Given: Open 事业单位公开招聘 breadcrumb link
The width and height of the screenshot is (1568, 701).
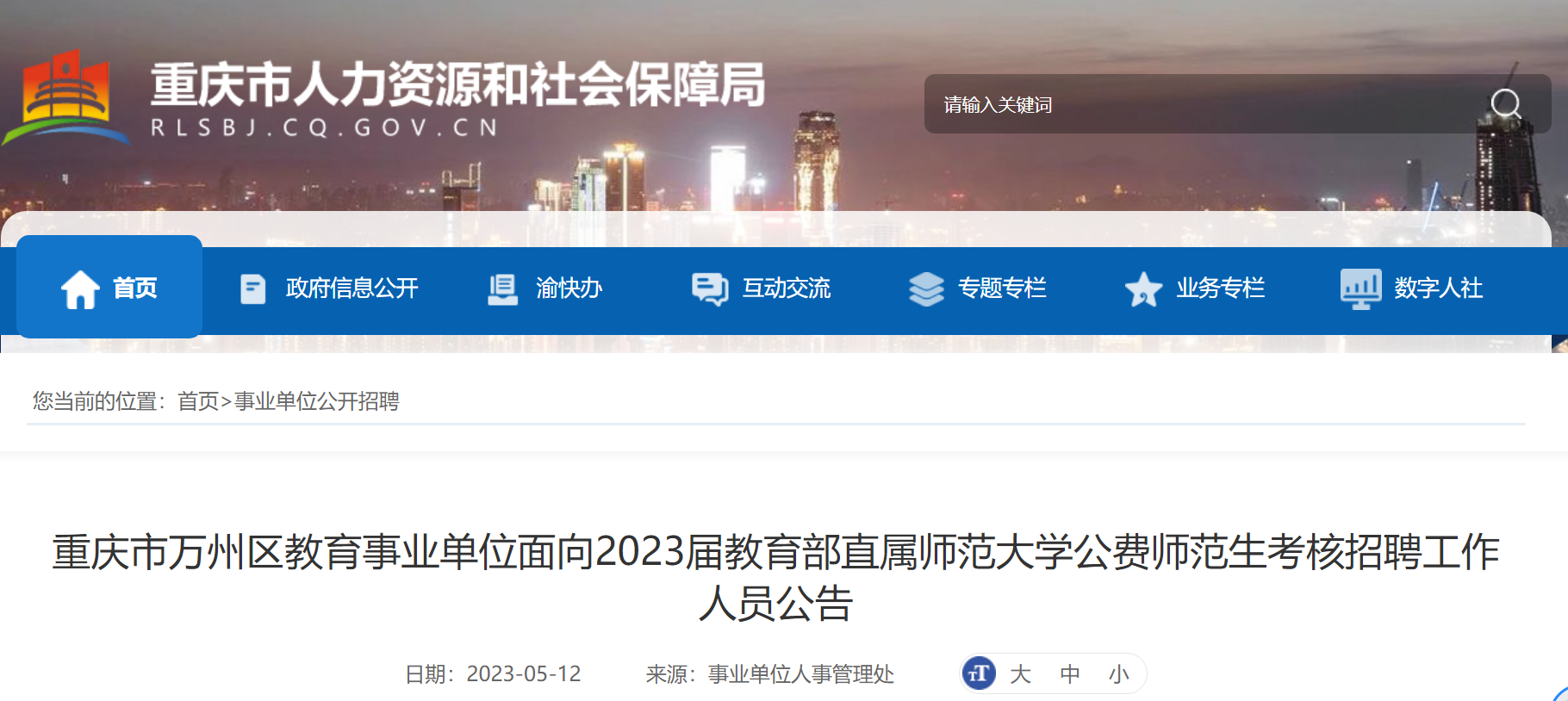Looking at the screenshot, I should click(x=317, y=401).
